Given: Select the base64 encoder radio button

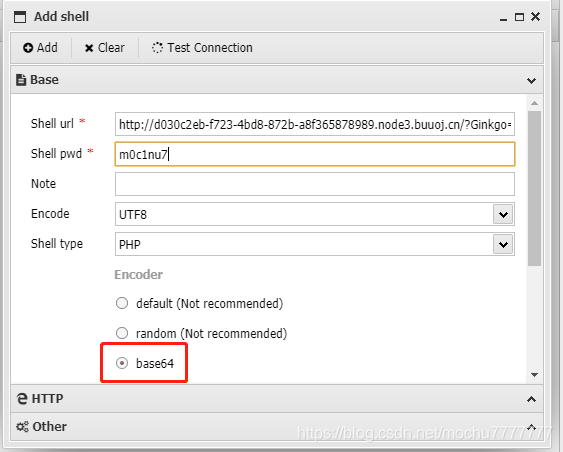Looking at the screenshot, I should coord(122,363).
